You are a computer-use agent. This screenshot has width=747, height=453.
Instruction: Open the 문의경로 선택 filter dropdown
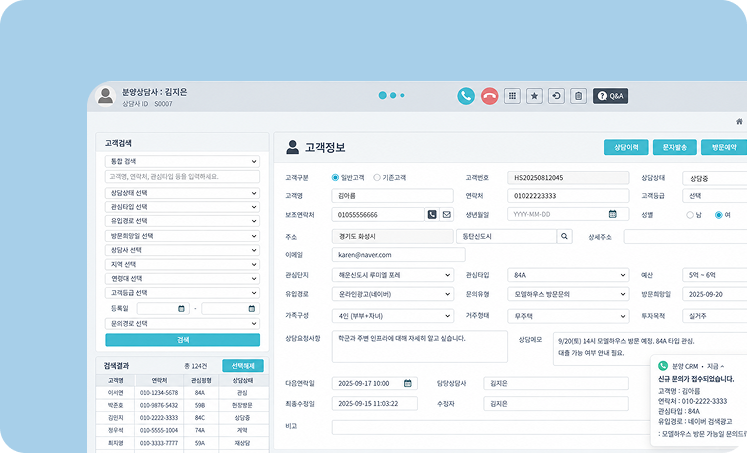coord(182,324)
